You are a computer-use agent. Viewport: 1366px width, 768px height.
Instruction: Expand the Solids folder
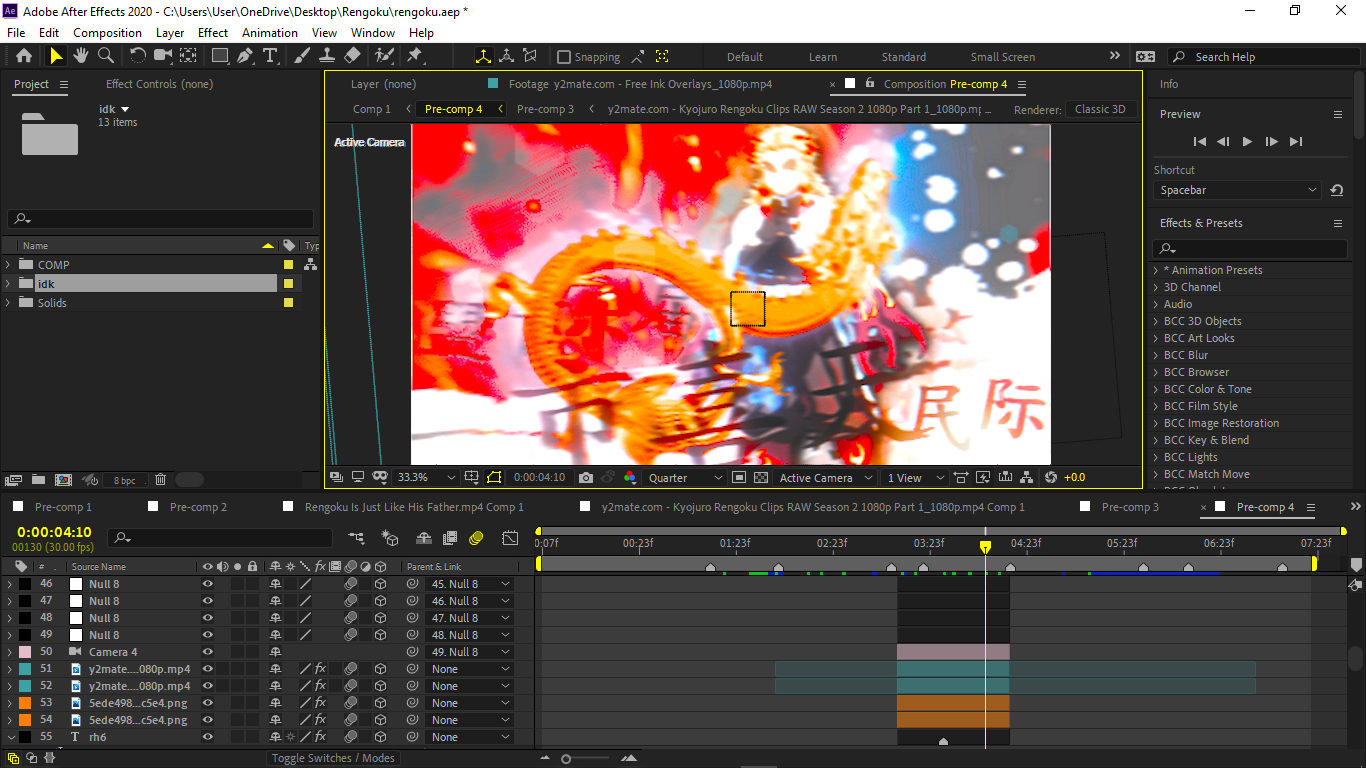[x=8, y=303]
